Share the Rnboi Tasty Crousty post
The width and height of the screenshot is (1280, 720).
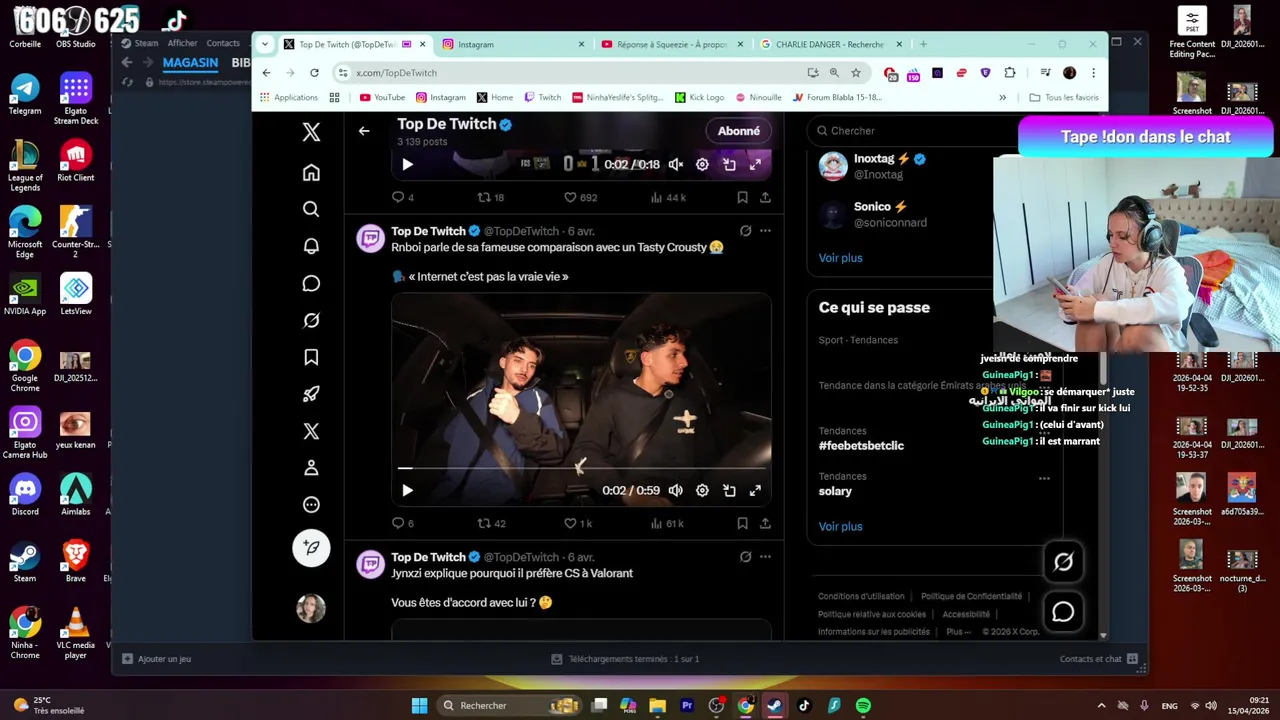765,523
